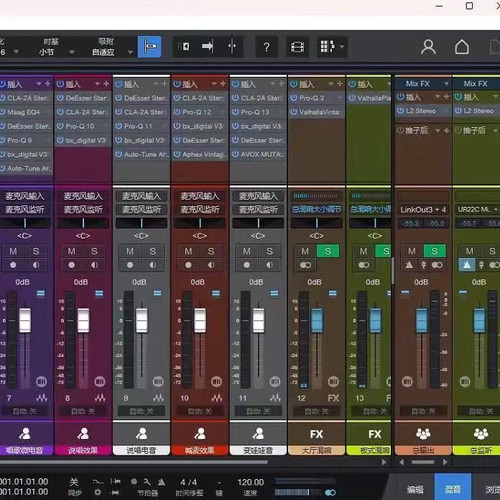
Task: Click the LinkOut3 + 4 output selector
Action: [423, 209]
